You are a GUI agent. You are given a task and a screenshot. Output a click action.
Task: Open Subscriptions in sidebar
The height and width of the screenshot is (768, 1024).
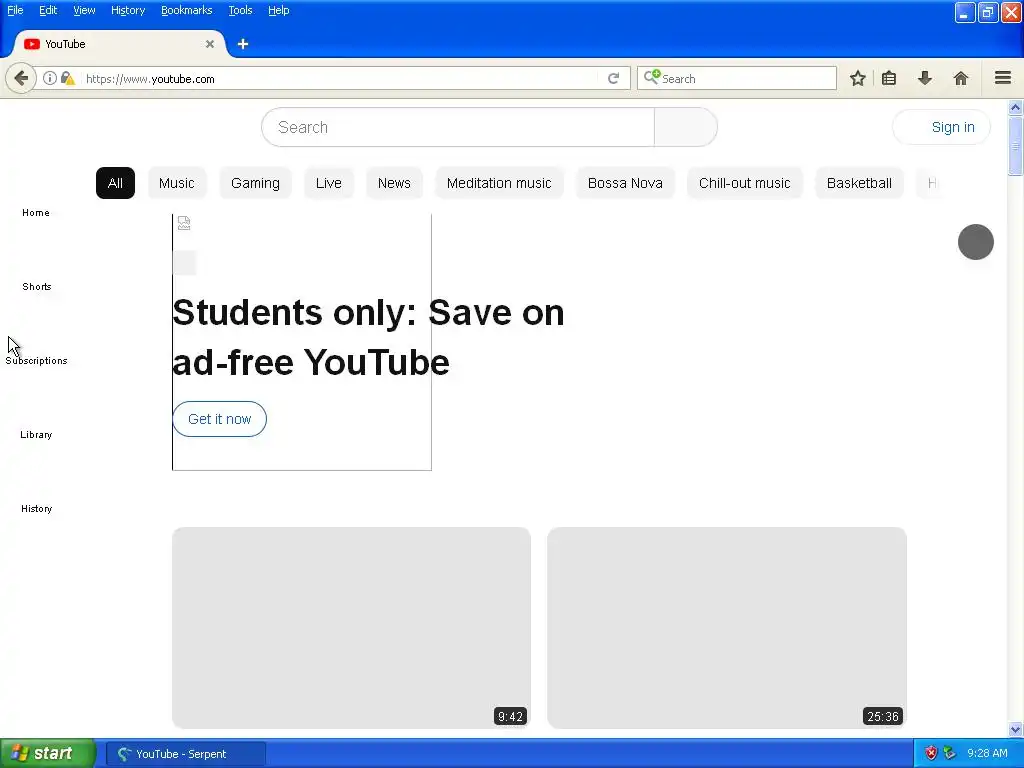click(x=37, y=360)
